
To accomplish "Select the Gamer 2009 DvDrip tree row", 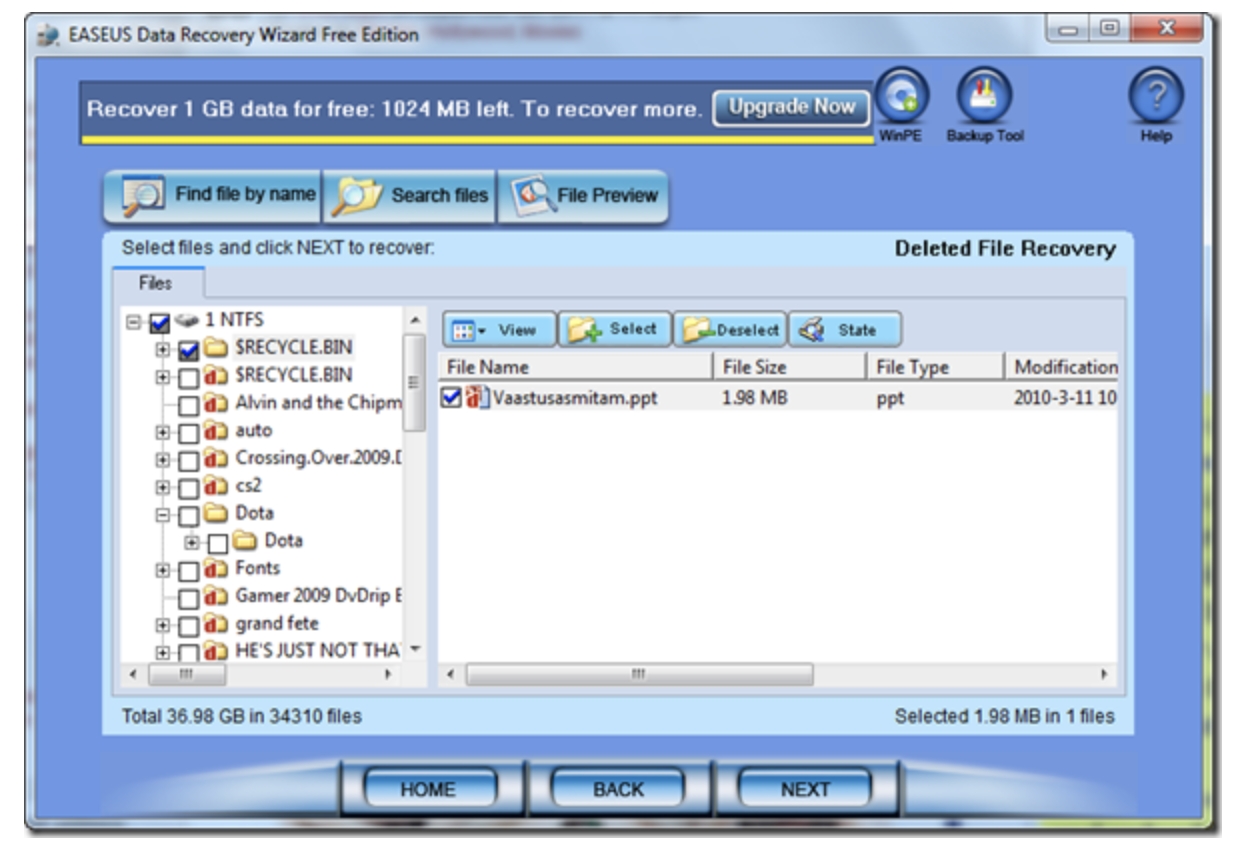I will click(318, 597).
